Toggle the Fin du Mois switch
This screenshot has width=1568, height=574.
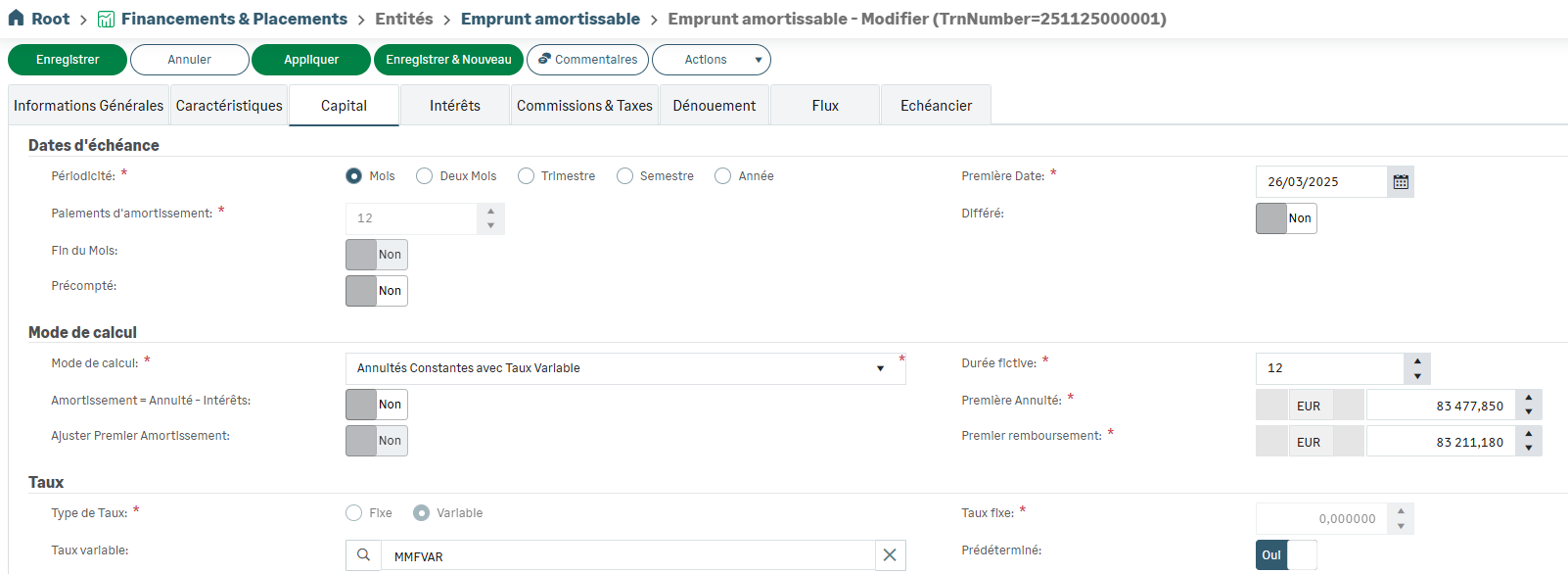(376, 255)
